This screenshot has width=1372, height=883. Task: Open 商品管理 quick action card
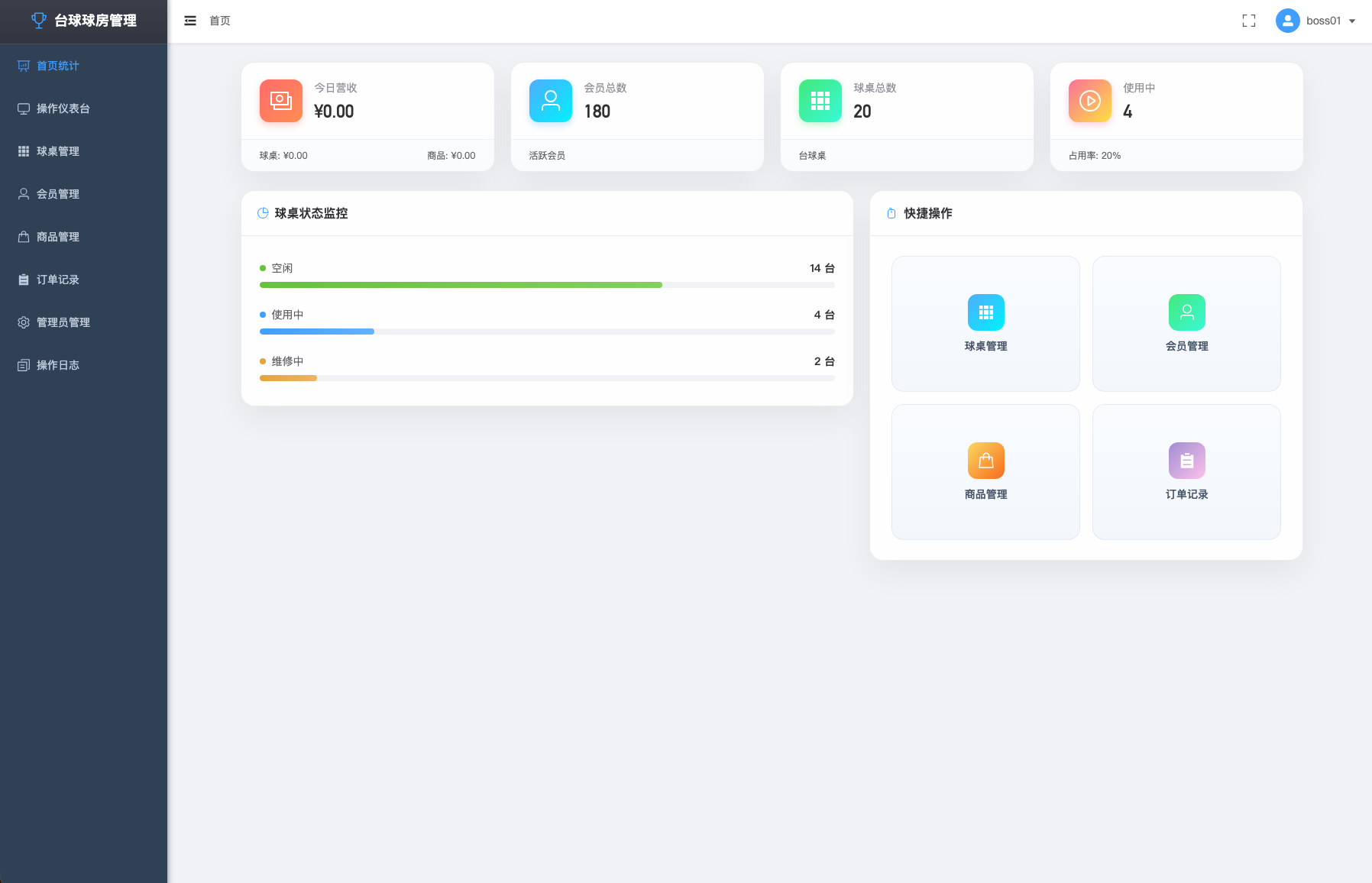pos(985,472)
